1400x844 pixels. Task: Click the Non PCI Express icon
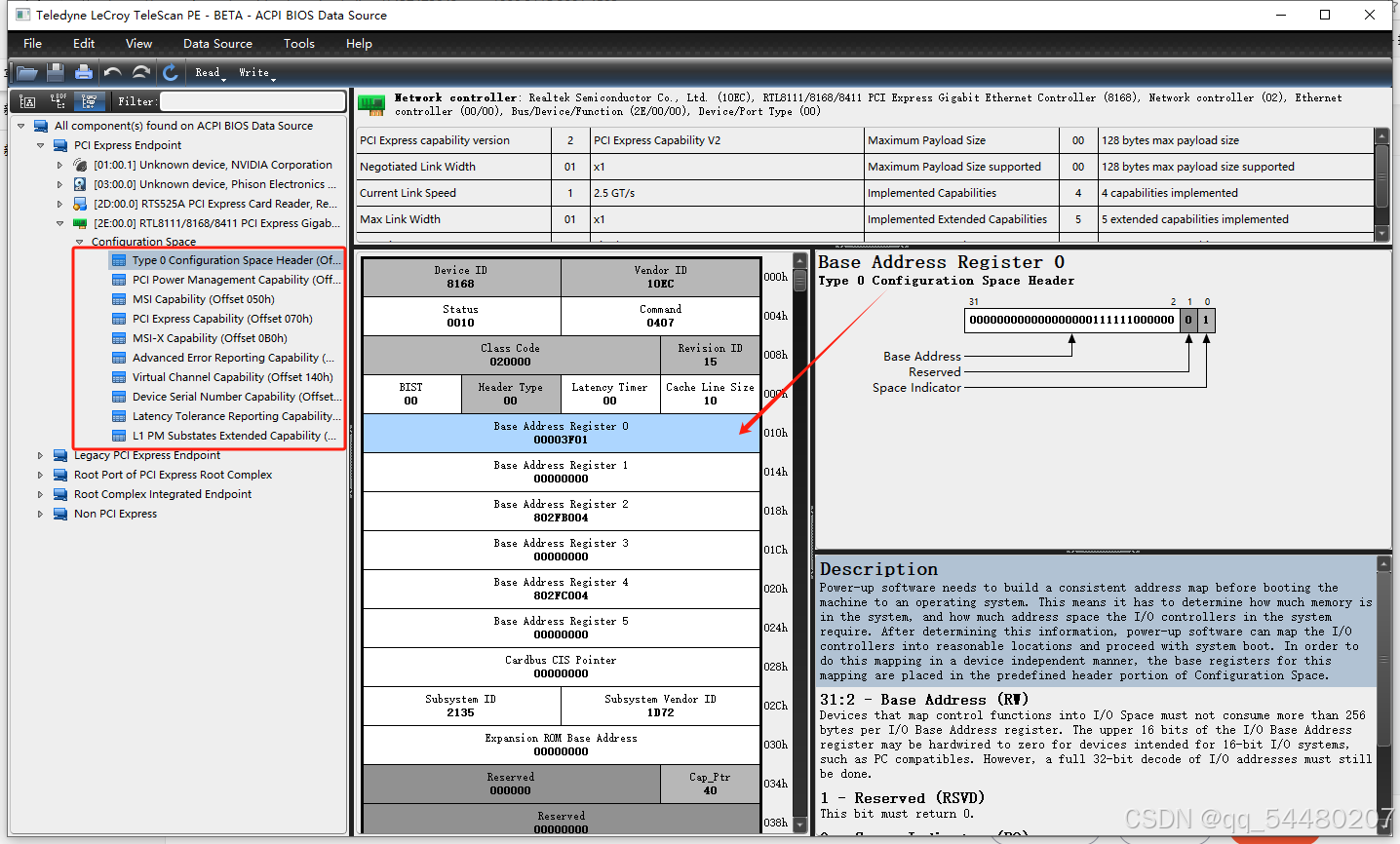click(x=60, y=514)
